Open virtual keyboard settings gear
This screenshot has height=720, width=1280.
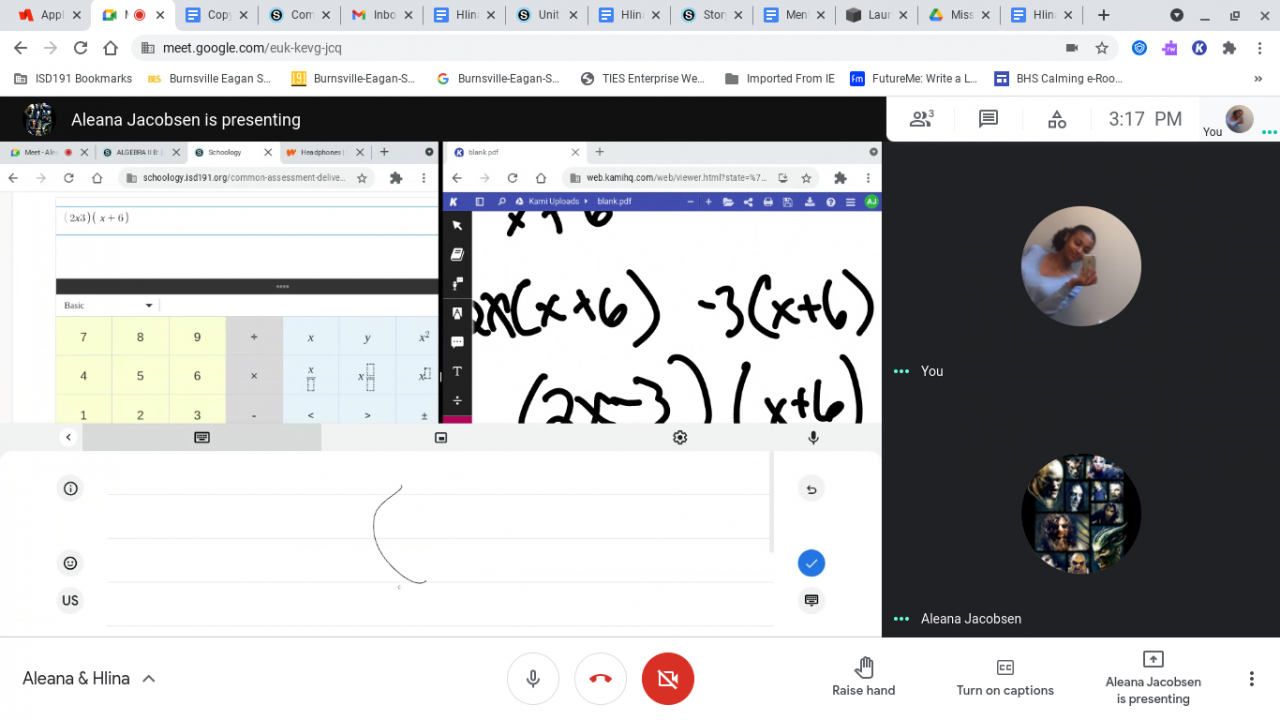click(680, 437)
